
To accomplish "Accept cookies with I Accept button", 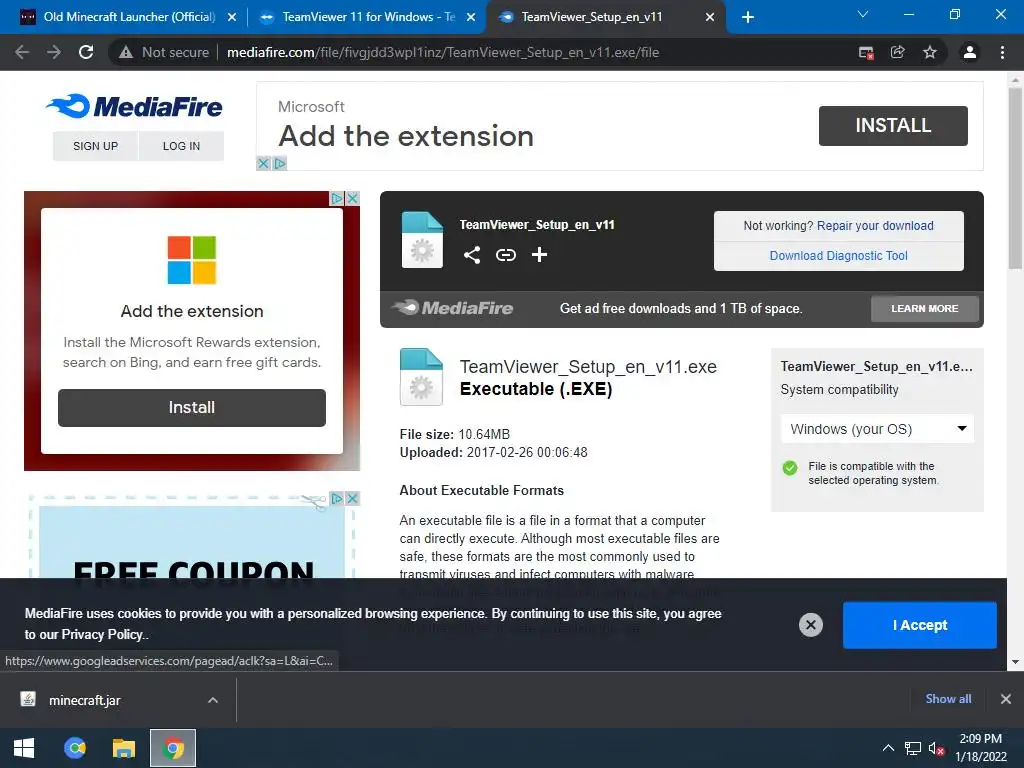I will (920, 625).
